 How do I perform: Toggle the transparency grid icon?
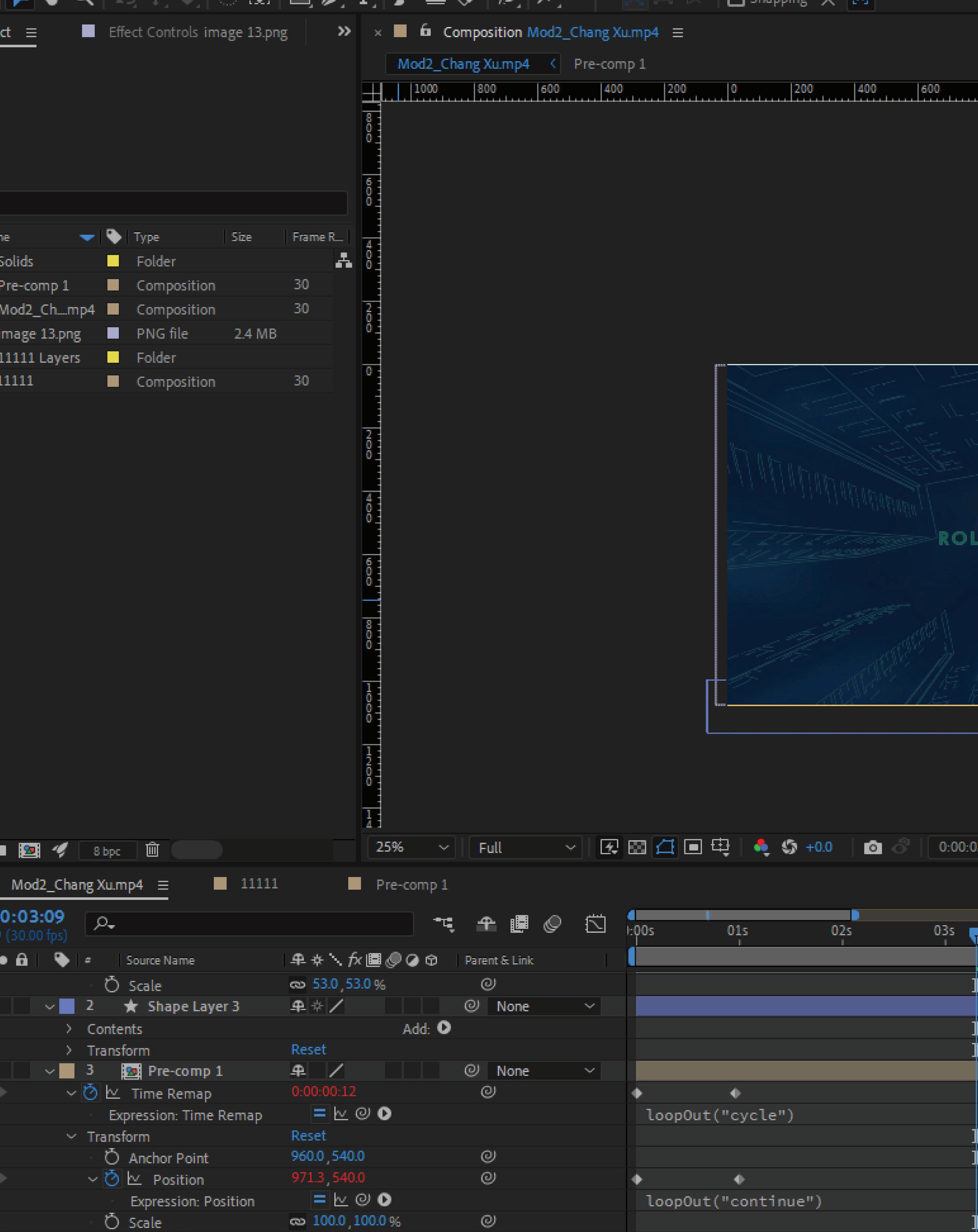[637, 847]
